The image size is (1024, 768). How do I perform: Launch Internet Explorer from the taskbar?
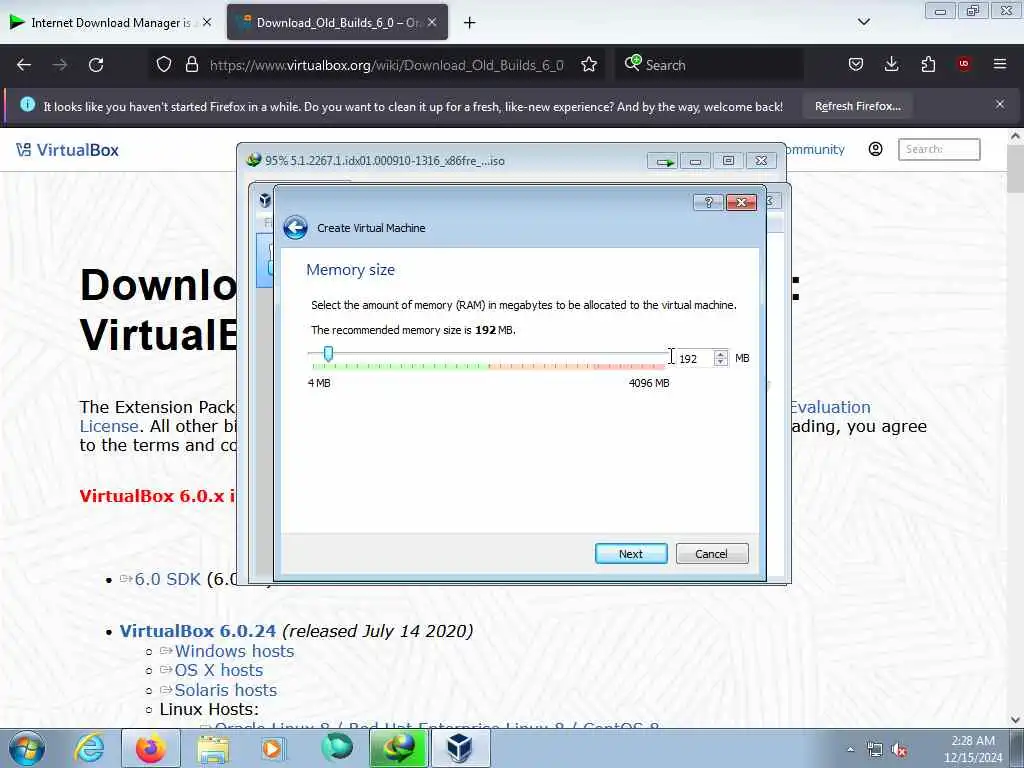89,748
